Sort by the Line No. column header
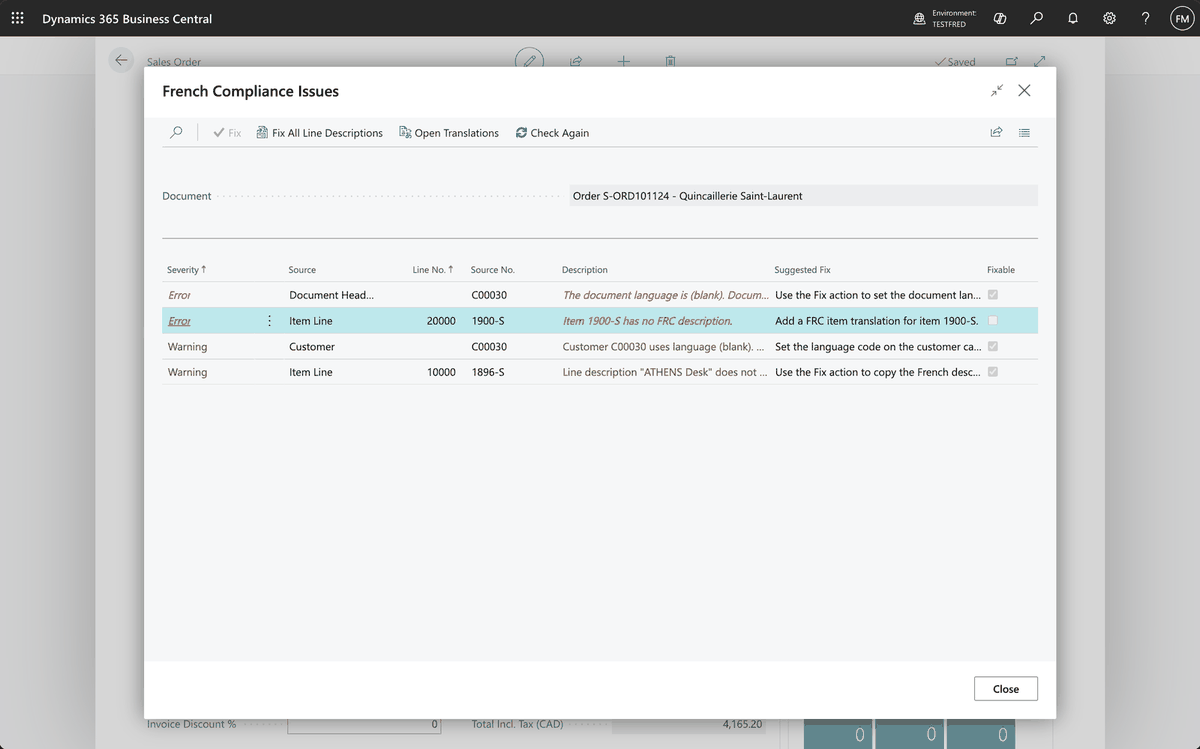The image size is (1200, 749). tap(433, 270)
